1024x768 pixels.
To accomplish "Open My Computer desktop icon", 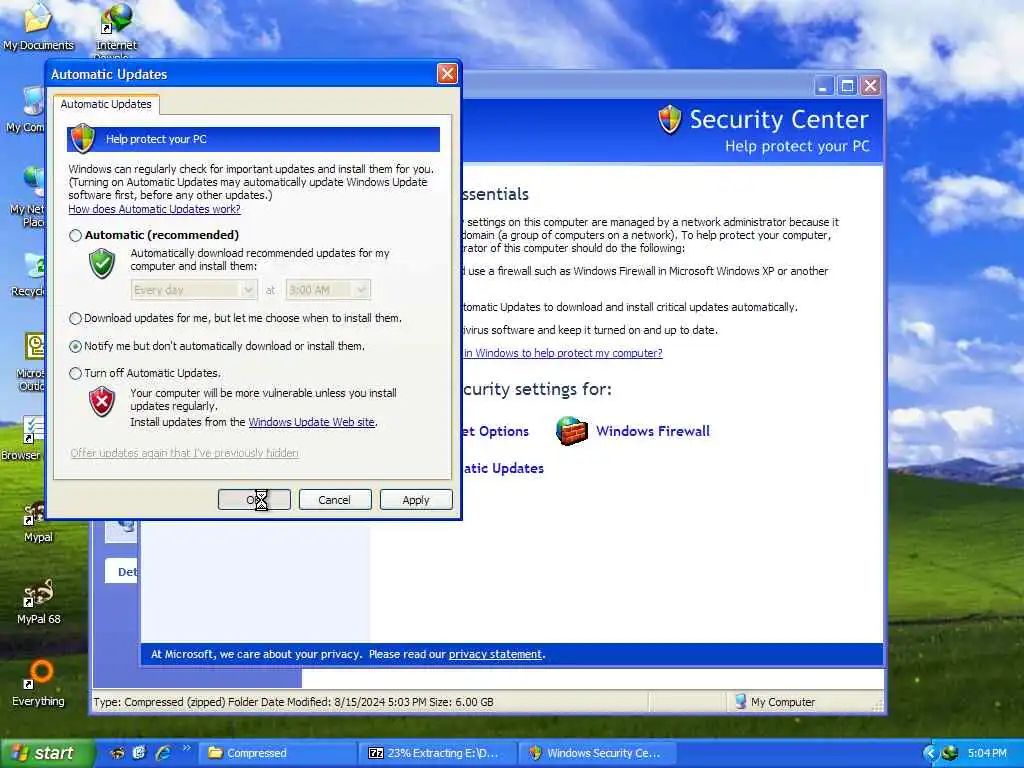I will 25,110.
